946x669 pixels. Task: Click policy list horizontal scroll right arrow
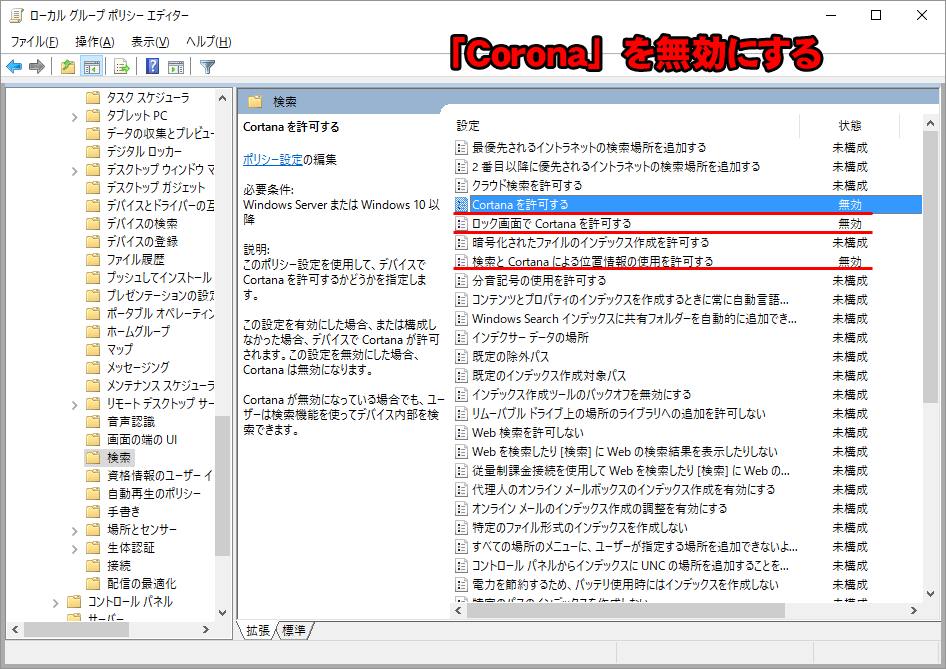[x=914, y=610]
